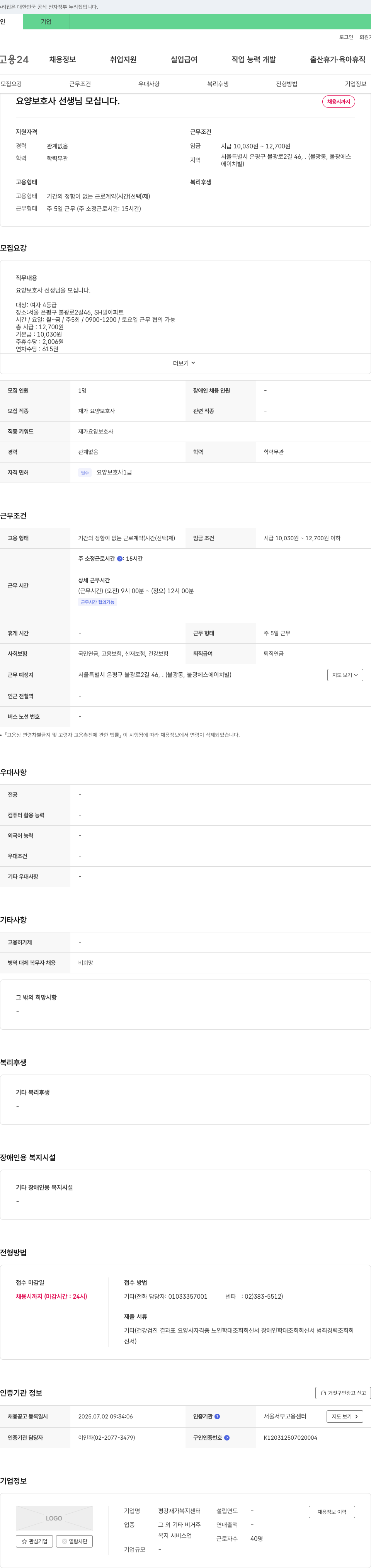Click the 고용24 logo
Screen dimensions: 371x1568
pos(14,59)
